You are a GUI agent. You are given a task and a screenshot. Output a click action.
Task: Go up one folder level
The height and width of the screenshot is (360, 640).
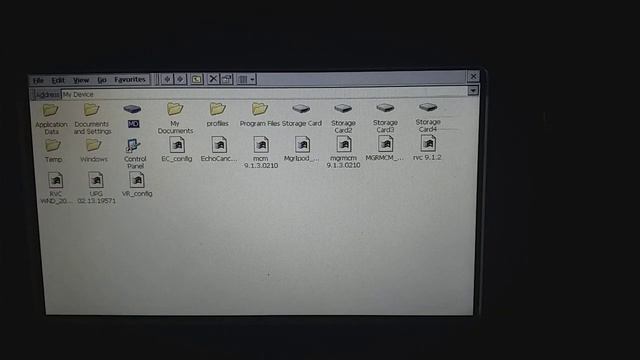pyautogui.click(x=197, y=79)
